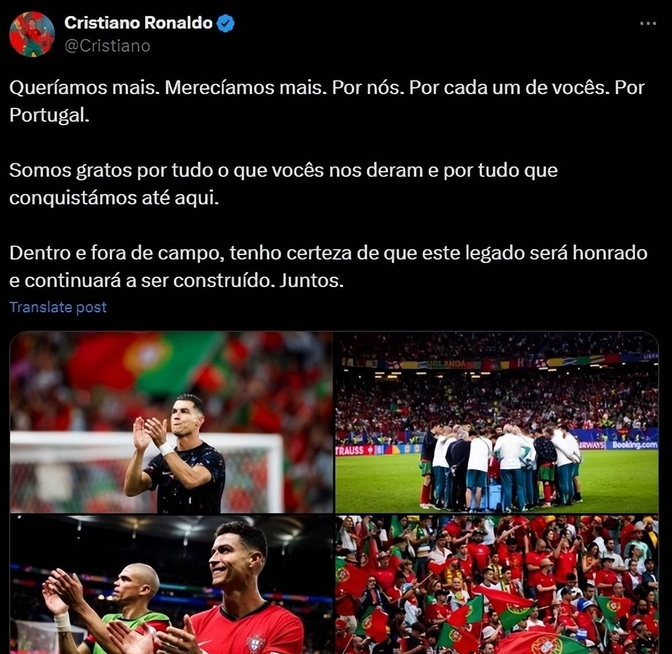This screenshot has width=672, height=654.
Task: Open photo of Ronaldo applauding near goal
Action: pyautogui.click(x=171, y=422)
